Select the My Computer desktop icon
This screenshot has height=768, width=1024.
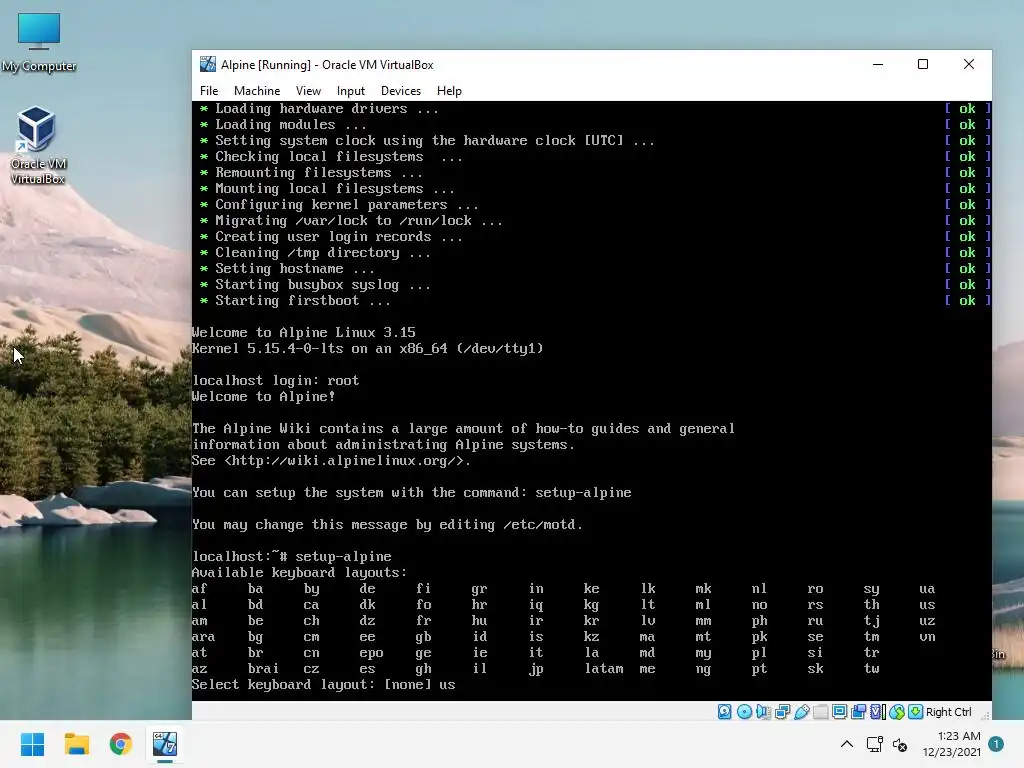(x=39, y=42)
